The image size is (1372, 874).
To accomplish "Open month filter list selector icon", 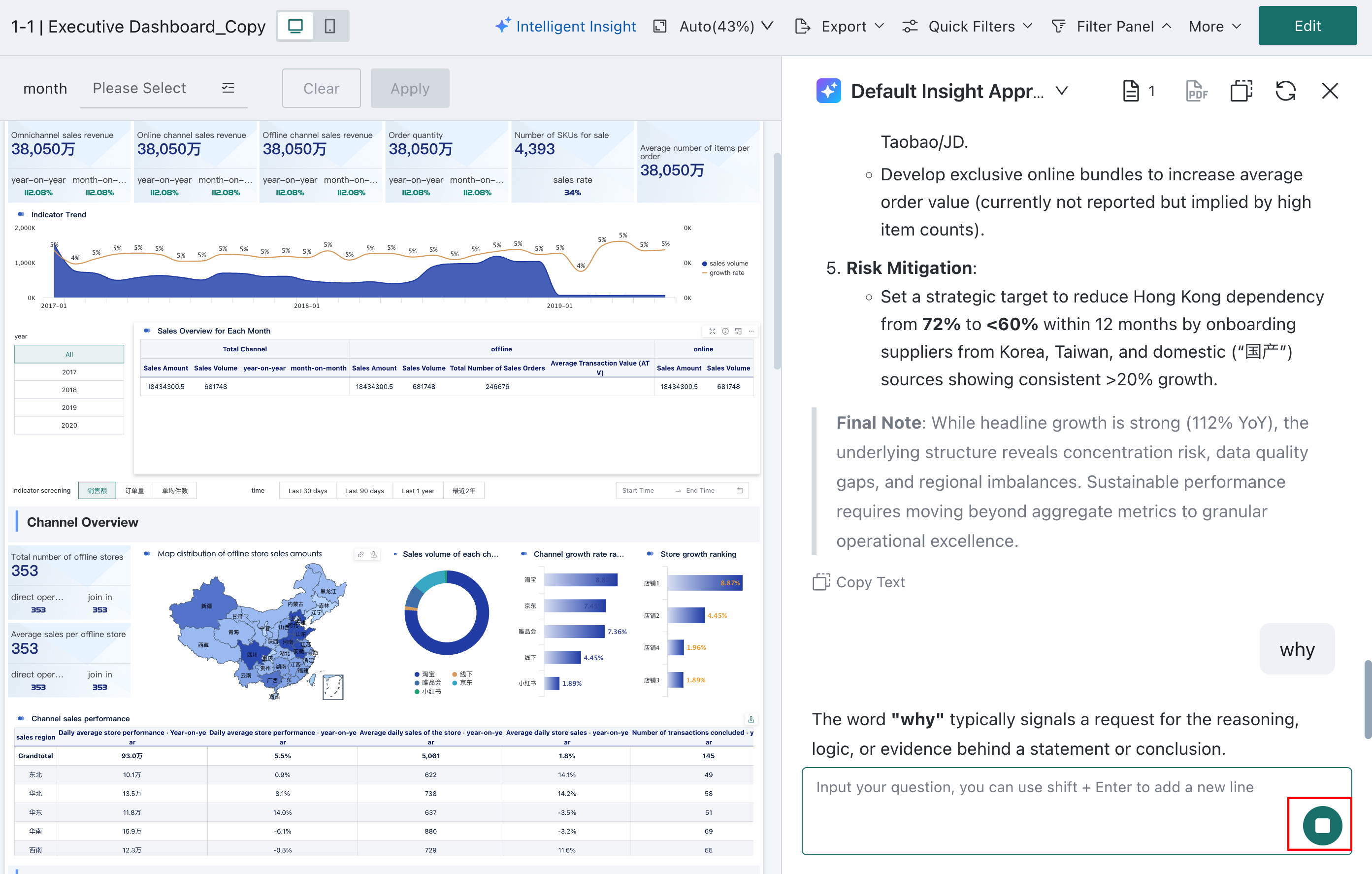I will pyautogui.click(x=228, y=88).
